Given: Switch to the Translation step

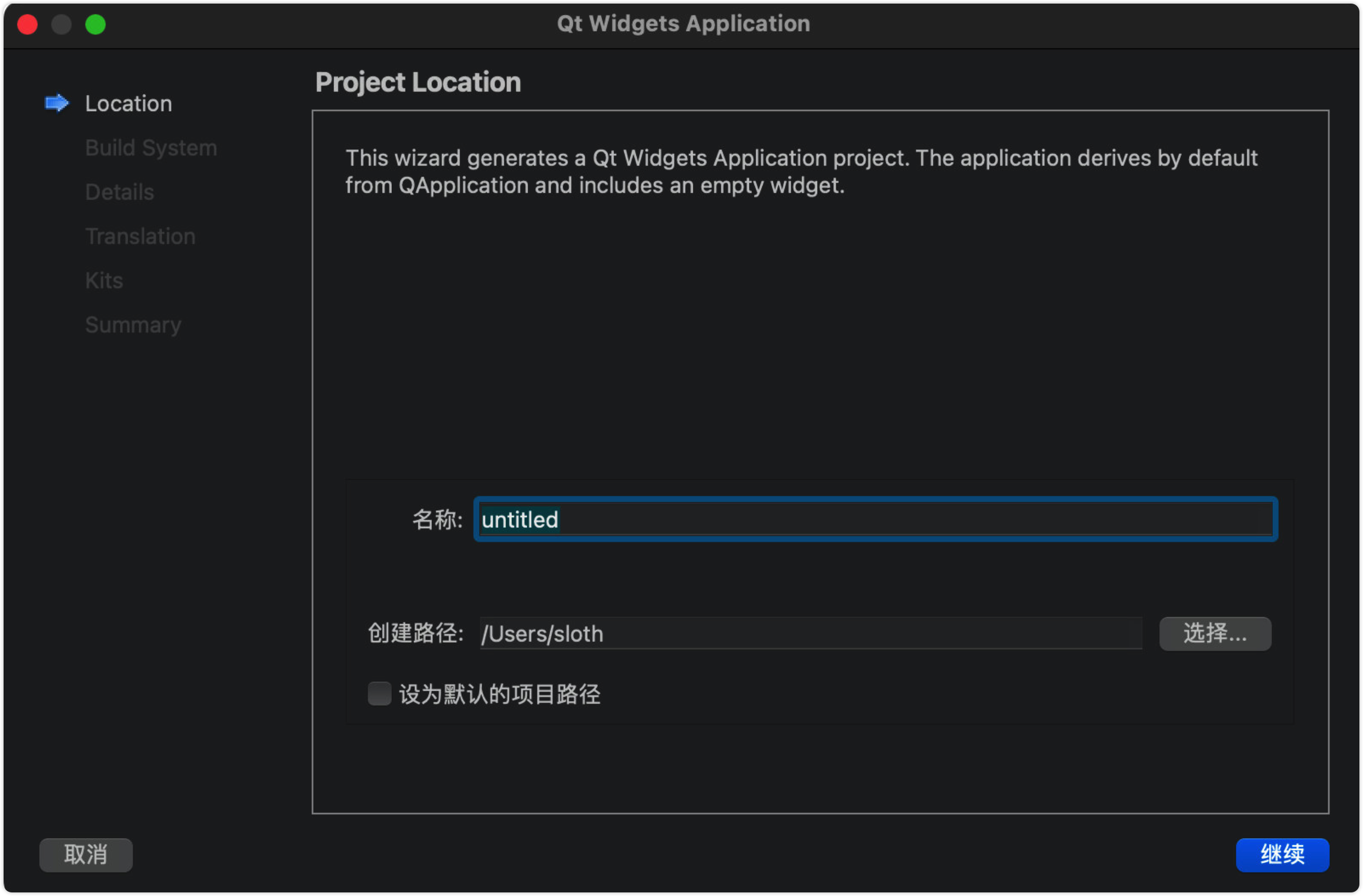Looking at the screenshot, I should point(140,236).
